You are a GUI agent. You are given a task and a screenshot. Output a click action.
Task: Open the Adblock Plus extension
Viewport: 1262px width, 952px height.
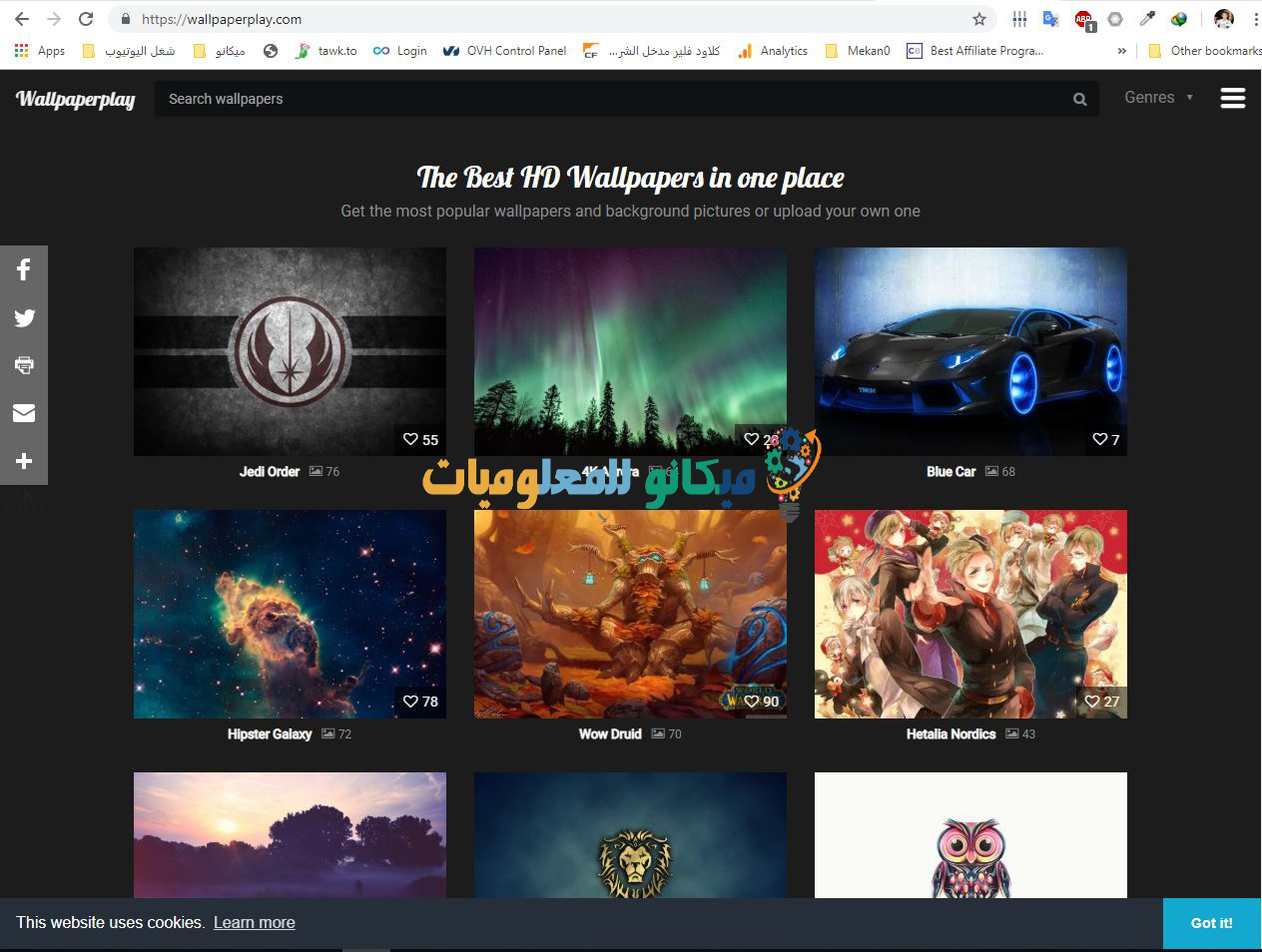1083,19
